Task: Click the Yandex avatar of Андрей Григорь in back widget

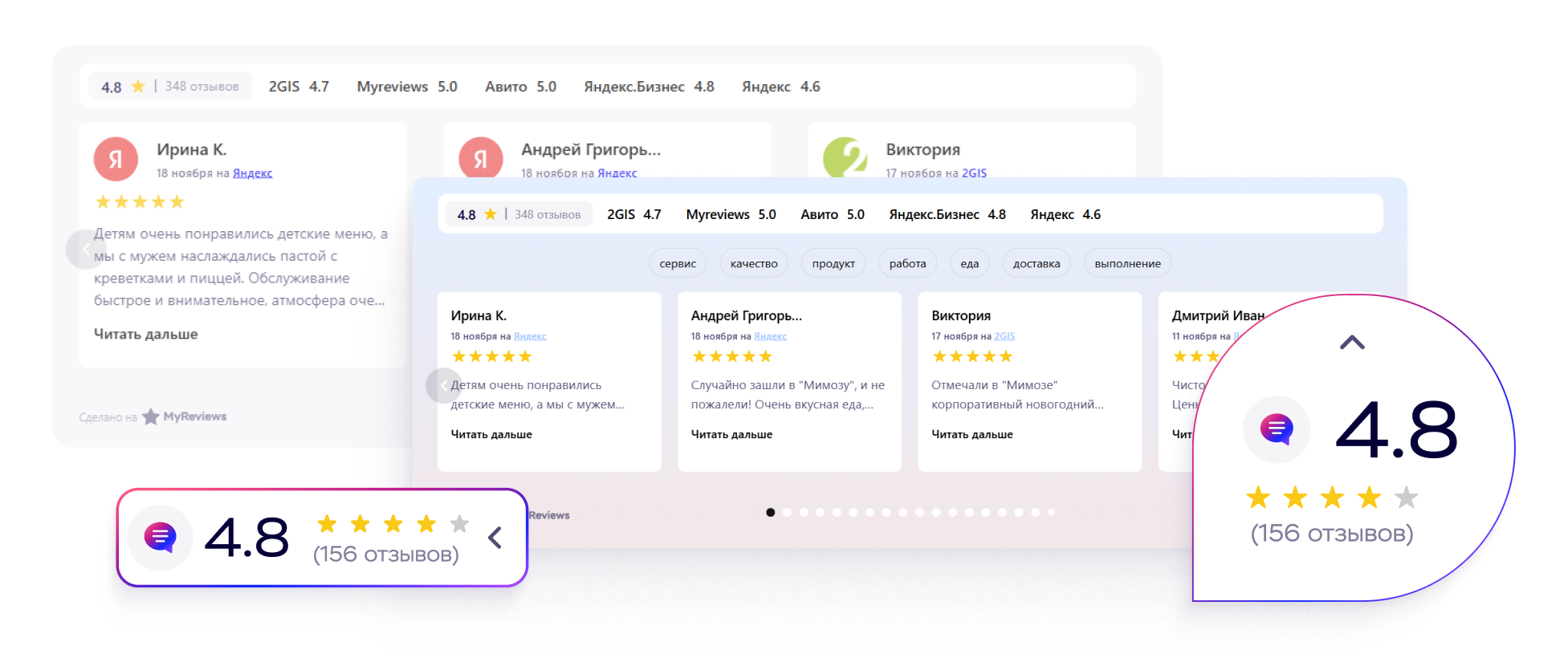Action: (481, 157)
